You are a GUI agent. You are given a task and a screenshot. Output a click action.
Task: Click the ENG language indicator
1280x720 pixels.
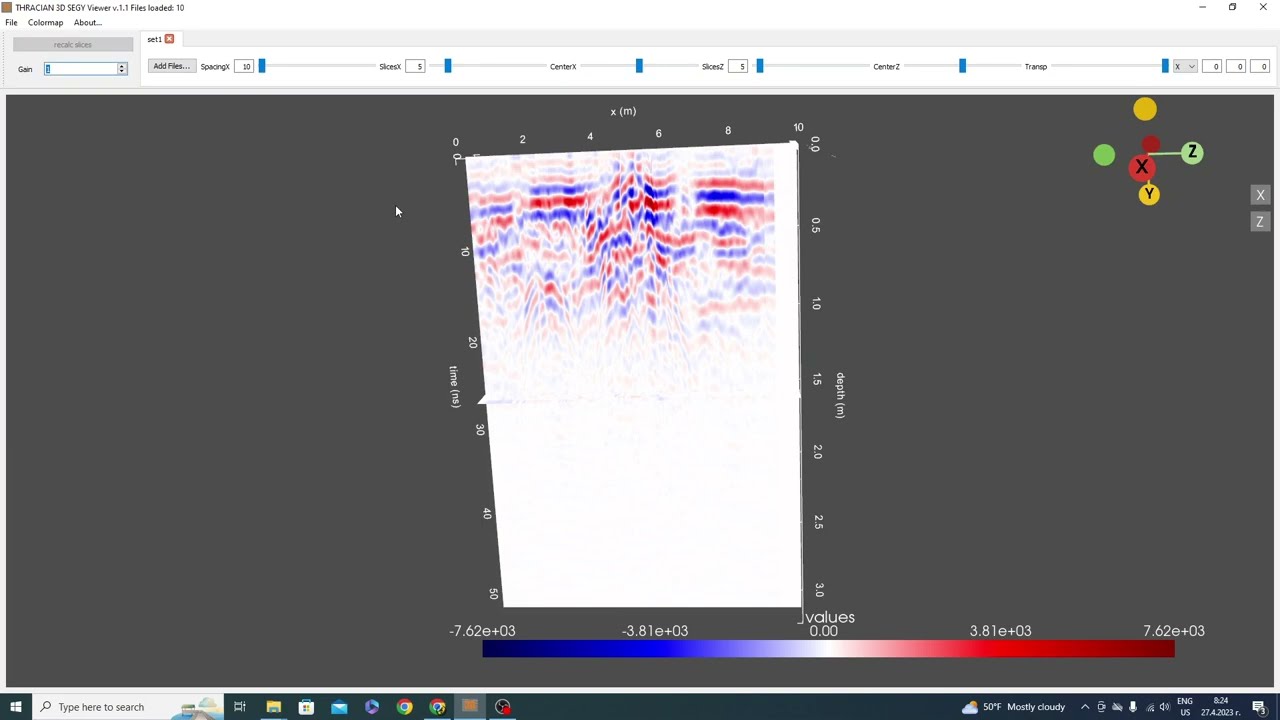tap(1185, 707)
